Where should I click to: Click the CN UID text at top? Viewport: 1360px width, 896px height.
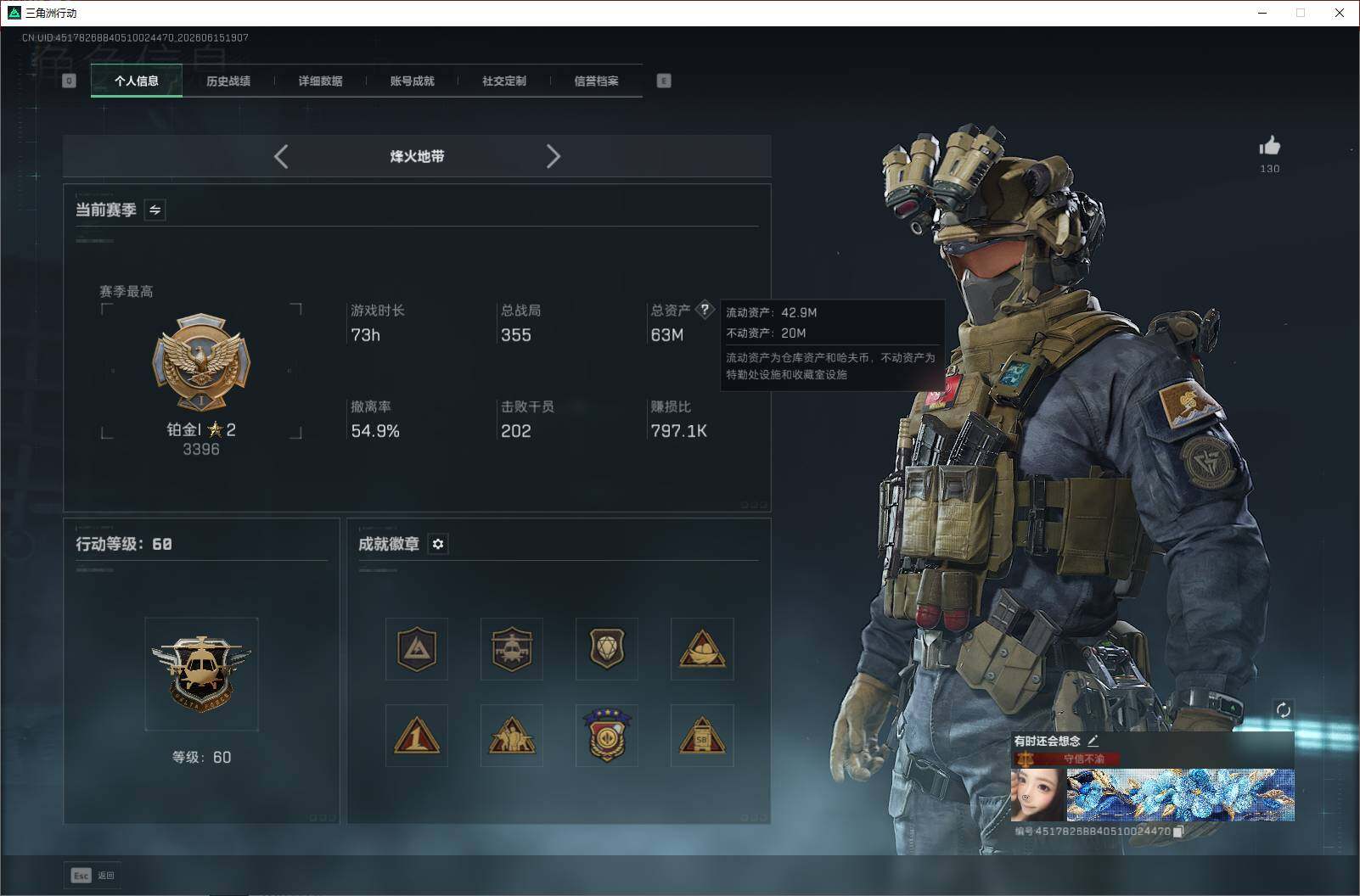pos(135,38)
